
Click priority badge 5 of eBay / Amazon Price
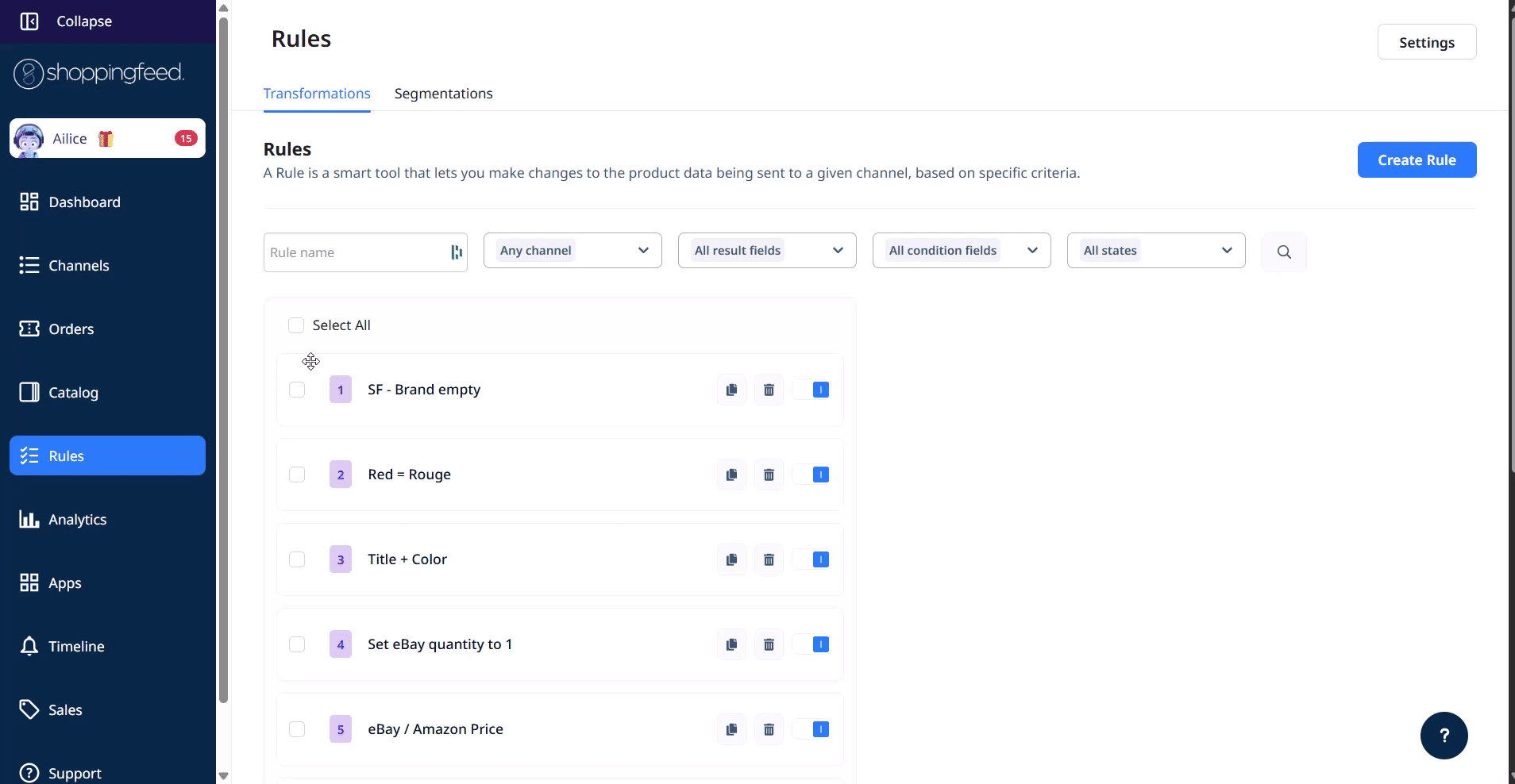341,729
